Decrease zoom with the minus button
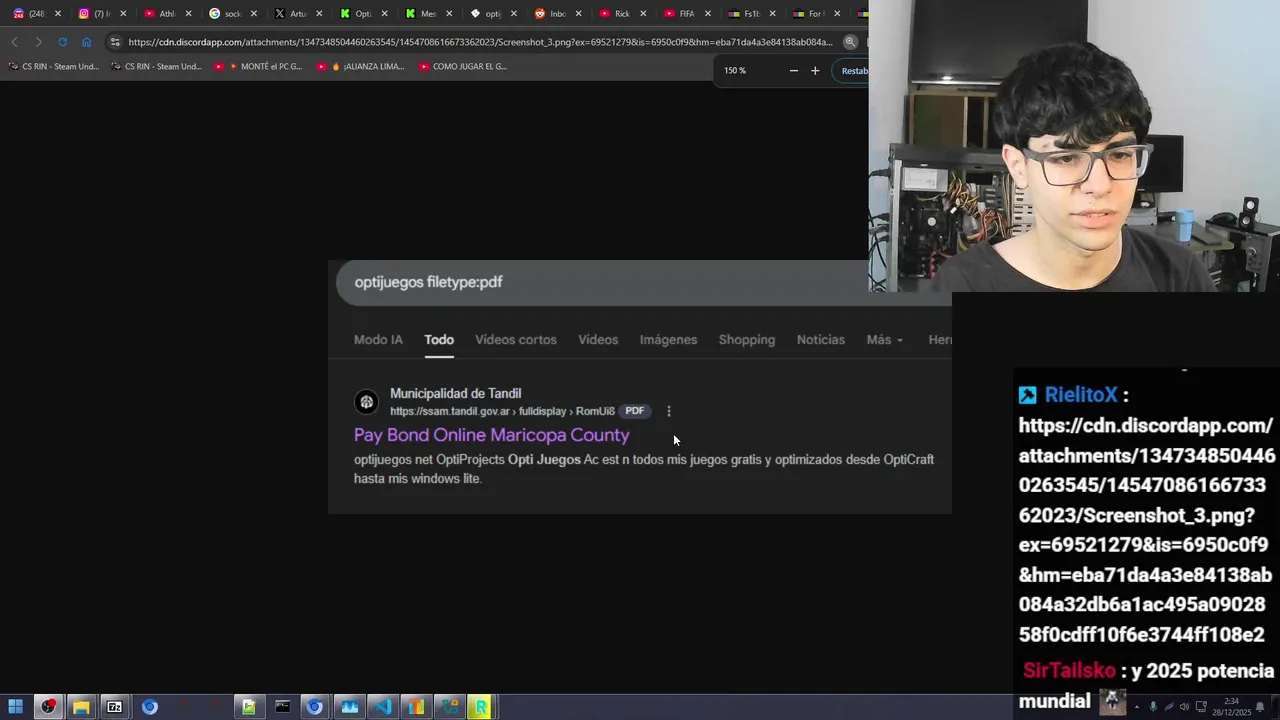This screenshot has height=720, width=1280. tap(794, 70)
